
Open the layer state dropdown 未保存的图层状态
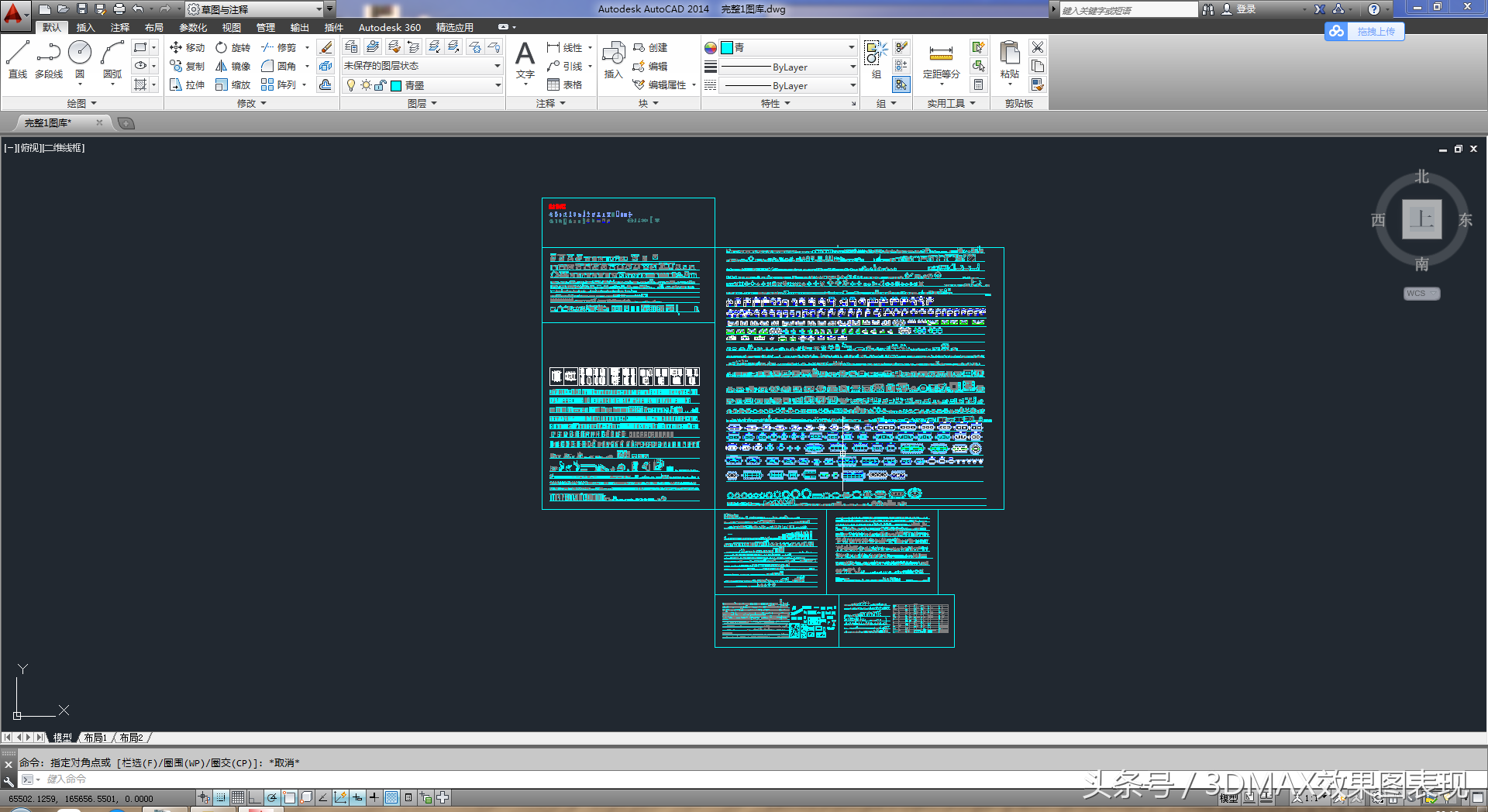422,66
